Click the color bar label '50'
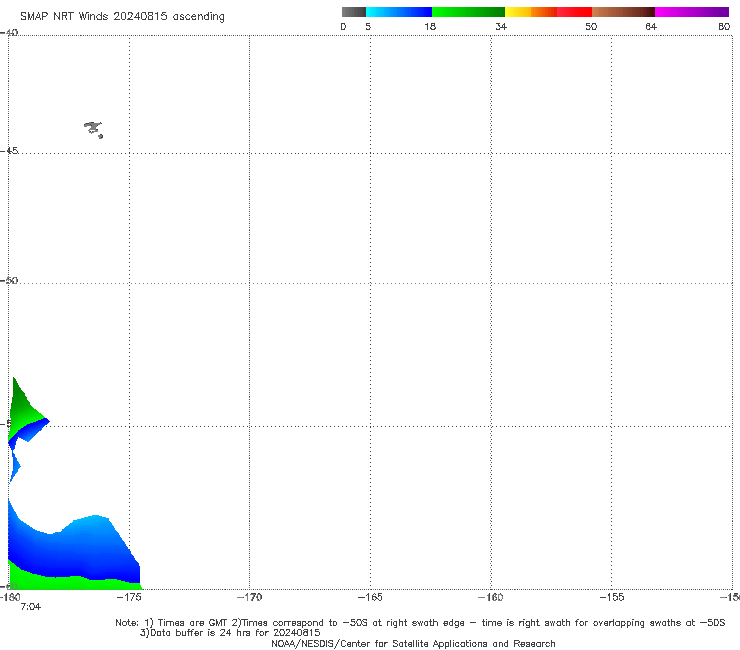This screenshot has height=650, width=740. (591, 26)
